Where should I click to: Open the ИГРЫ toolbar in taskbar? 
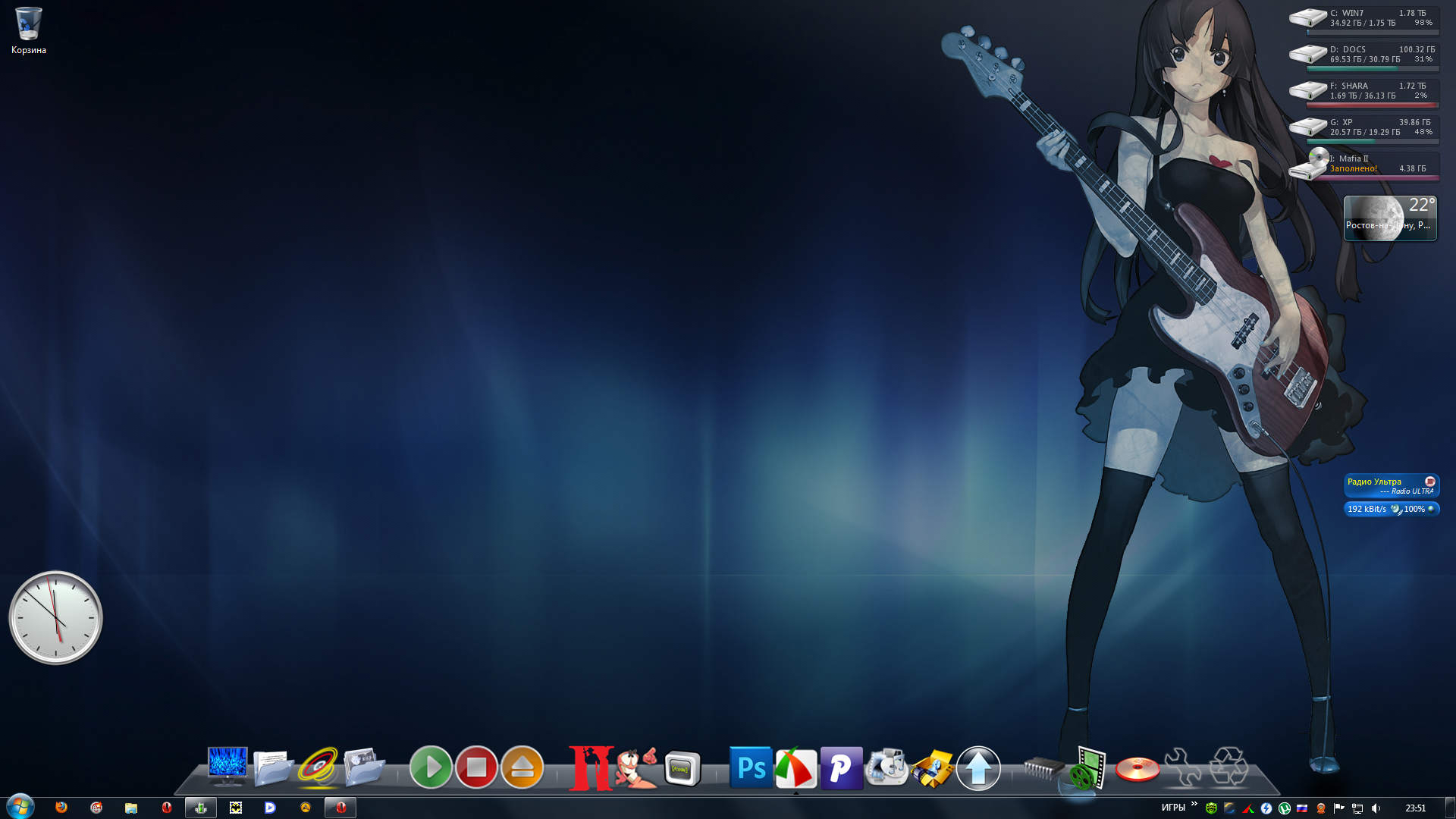coord(1173,808)
